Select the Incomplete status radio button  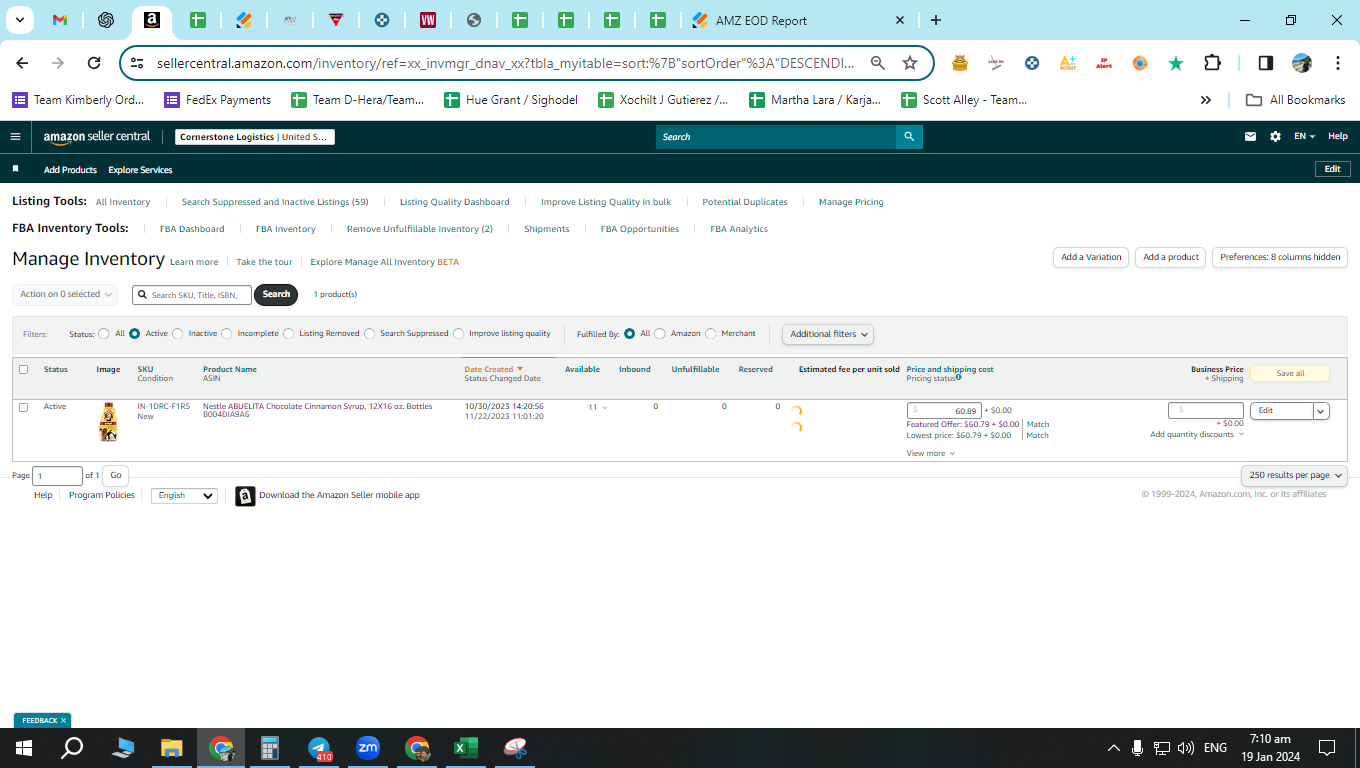tap(227, 334)
